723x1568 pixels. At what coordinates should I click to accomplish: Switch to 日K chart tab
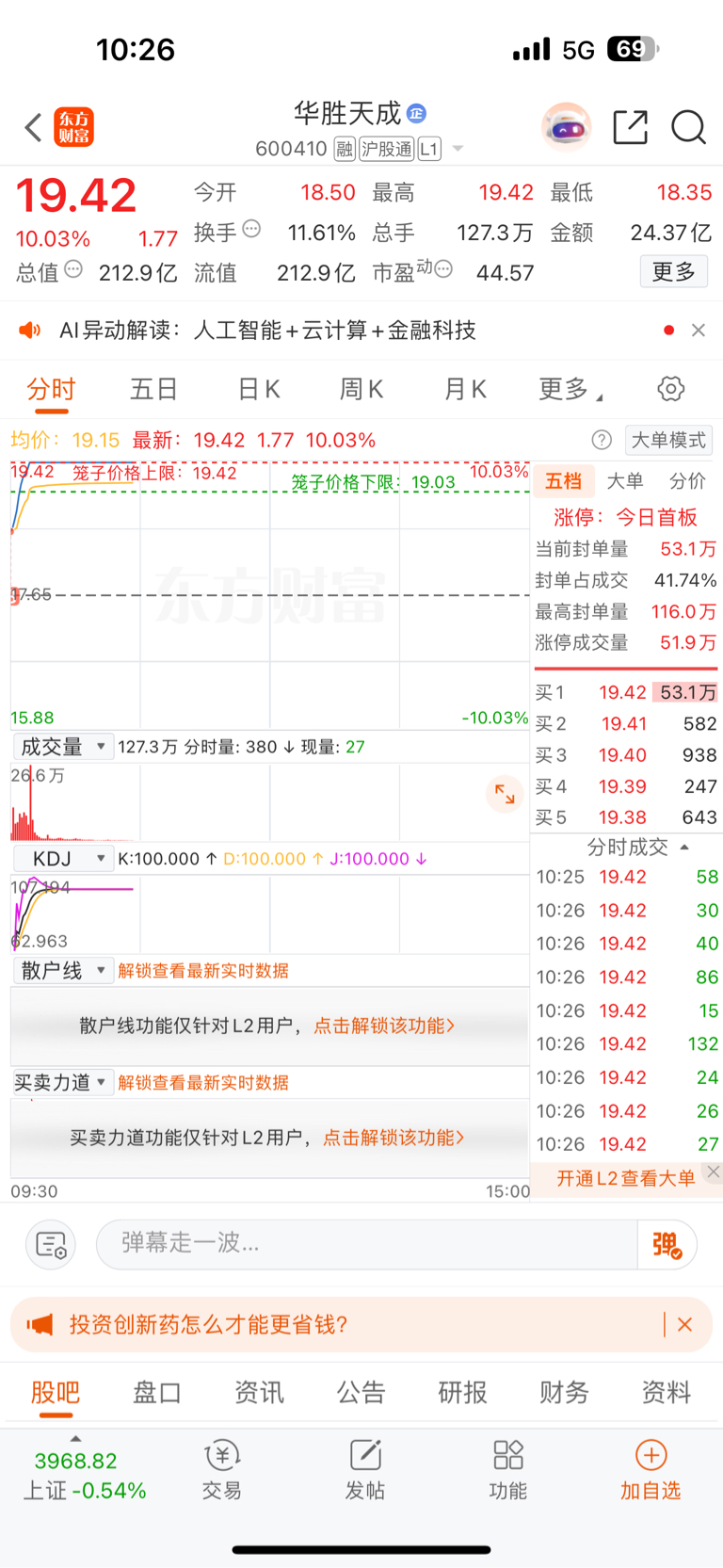[x=259, y=389]
